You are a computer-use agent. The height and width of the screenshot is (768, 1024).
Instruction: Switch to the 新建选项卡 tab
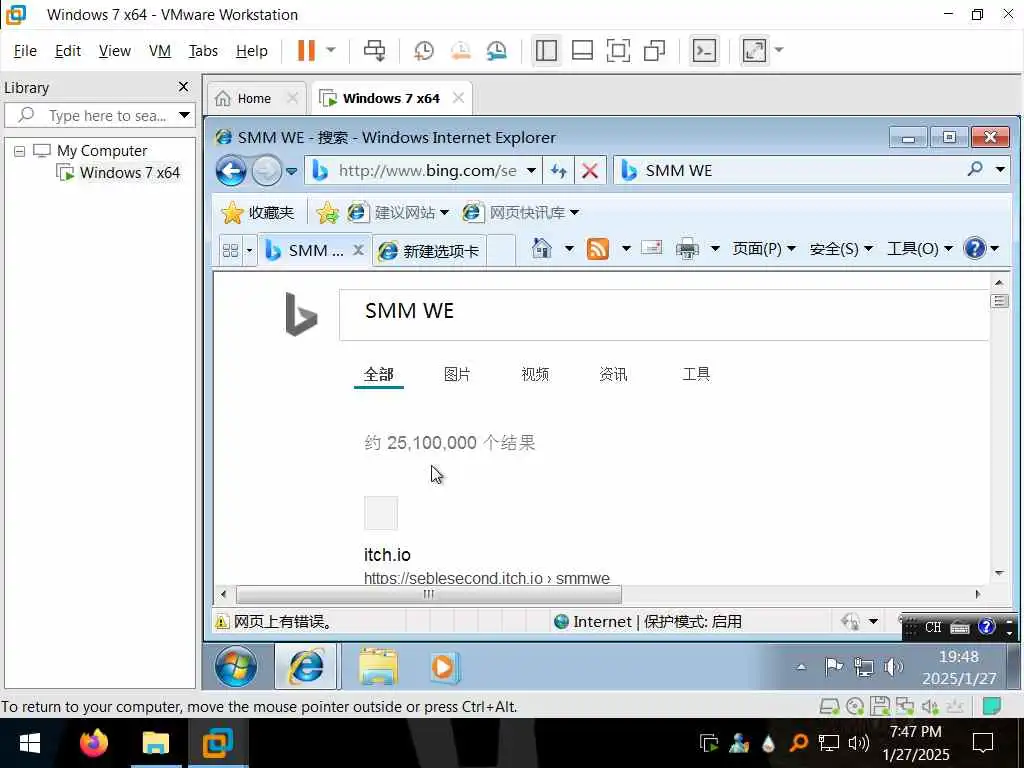429,251
